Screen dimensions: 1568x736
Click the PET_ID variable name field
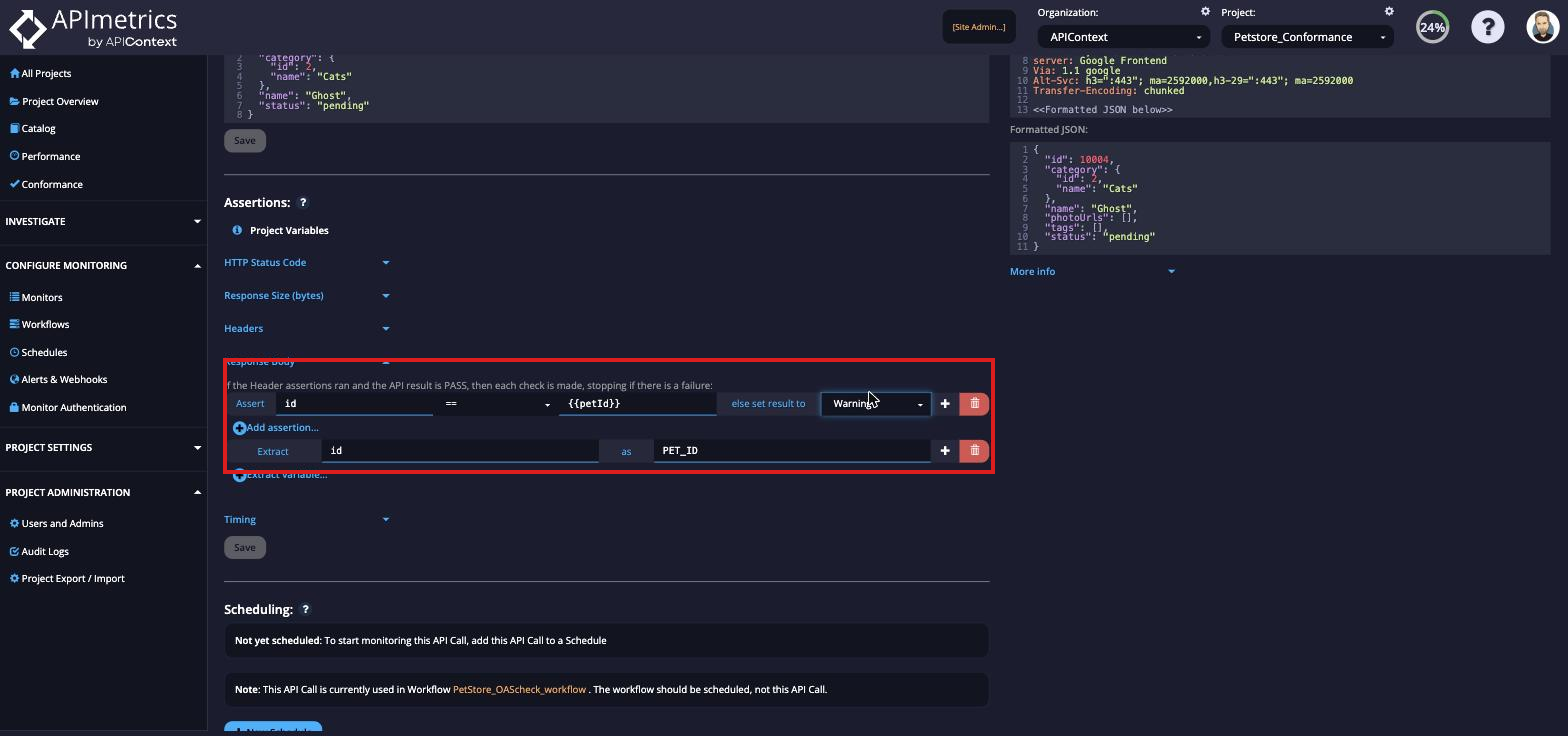(x=792, y=451)
